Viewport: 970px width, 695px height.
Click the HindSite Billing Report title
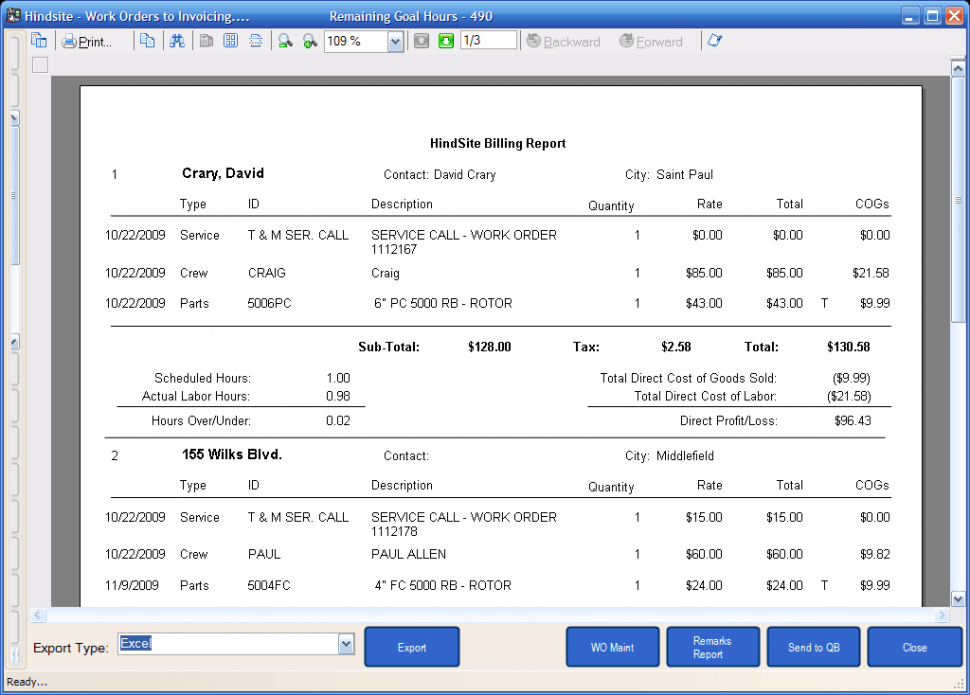point(498,143)
